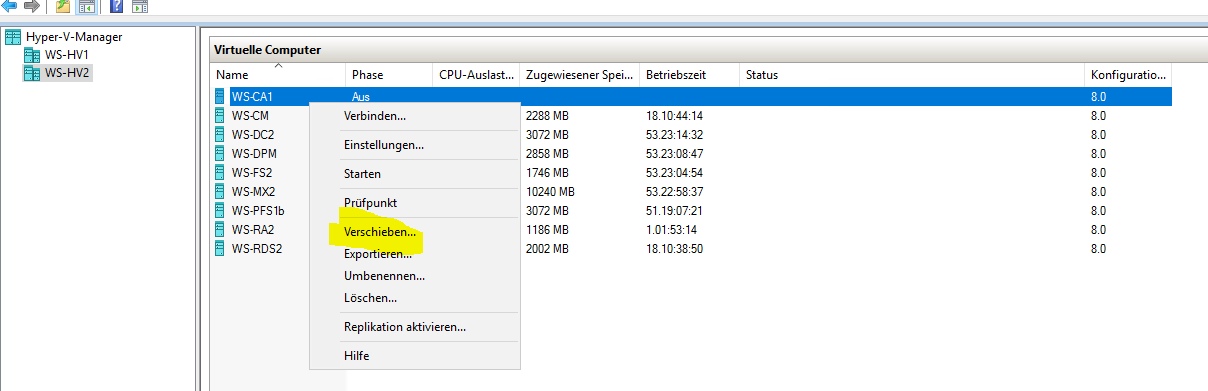Click the WS-DC2 virtual machine icon
This screenshot has height=391, width=1208.
(221, 134)
